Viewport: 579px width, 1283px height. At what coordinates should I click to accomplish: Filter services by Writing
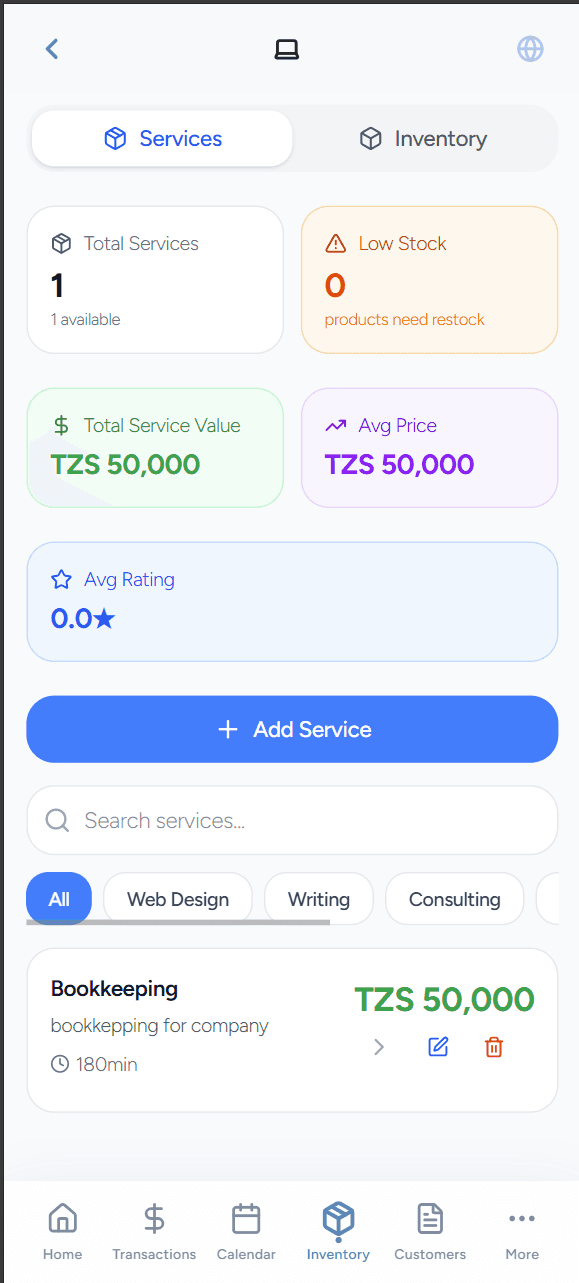coord(318,898)
